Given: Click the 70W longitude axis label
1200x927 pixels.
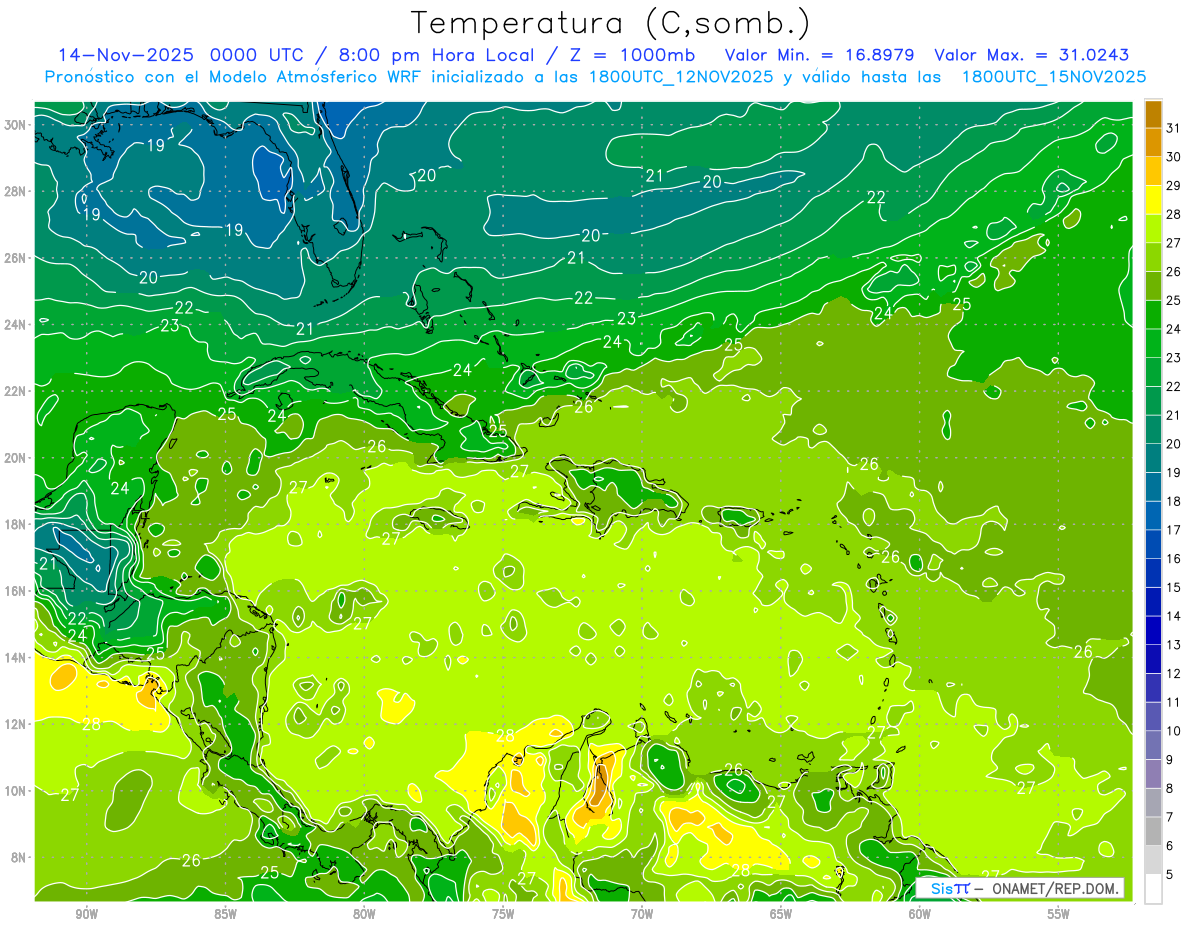Looking at the screenshot, I should [642, 914].
